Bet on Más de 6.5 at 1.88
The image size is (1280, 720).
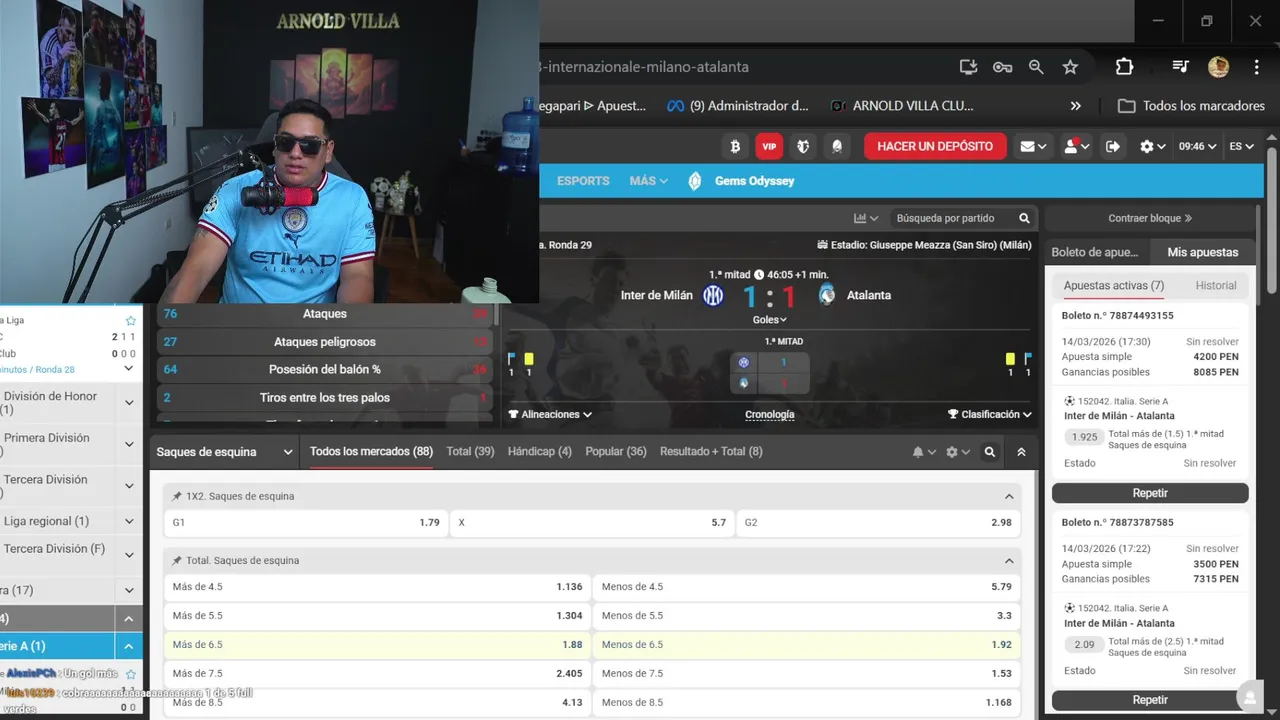tap(376, 645)
